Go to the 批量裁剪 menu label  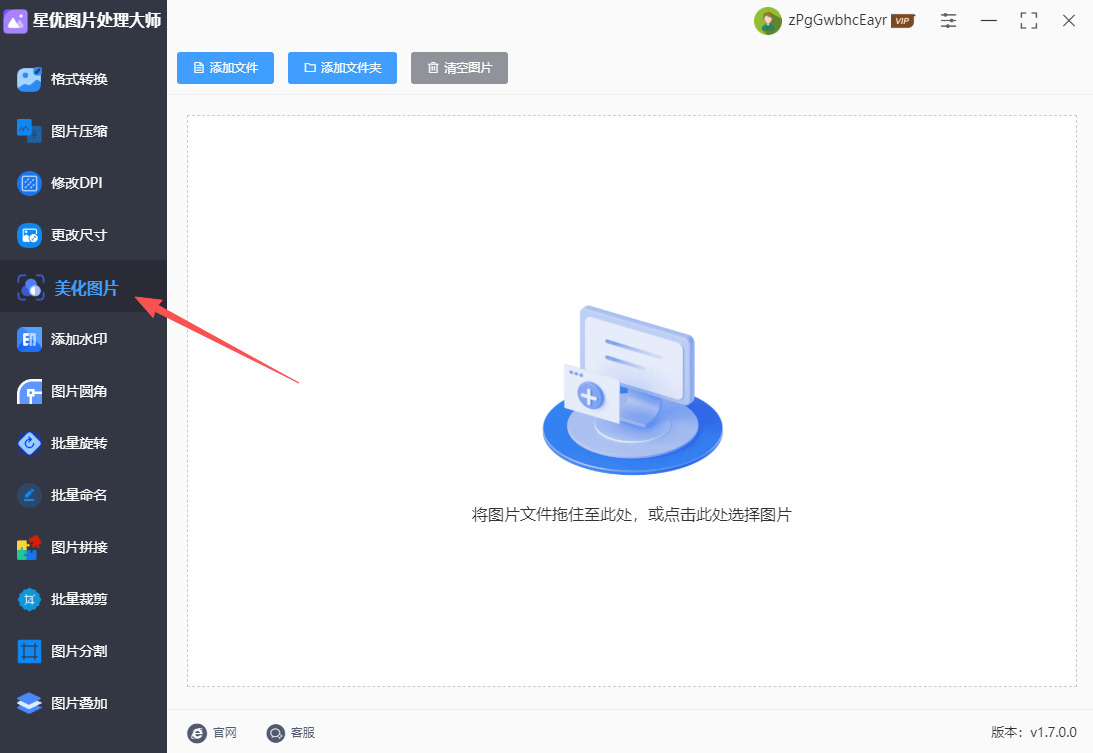pyautogui.click(x=79, y=600)
